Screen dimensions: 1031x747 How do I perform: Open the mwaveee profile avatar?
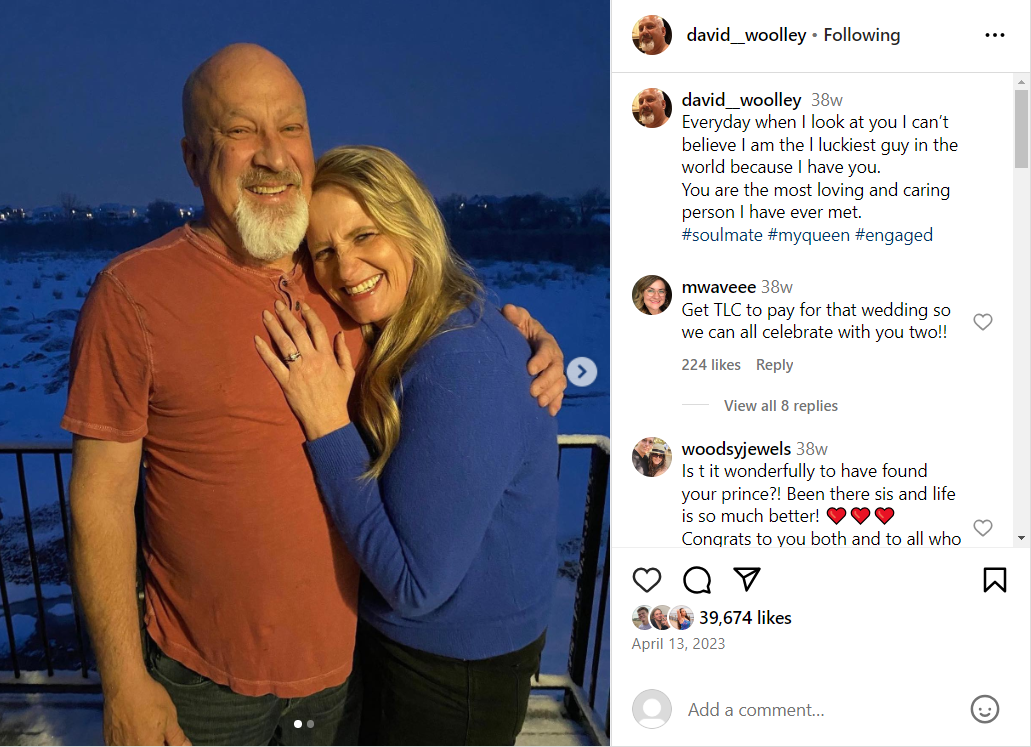click(x=652, y=295)
